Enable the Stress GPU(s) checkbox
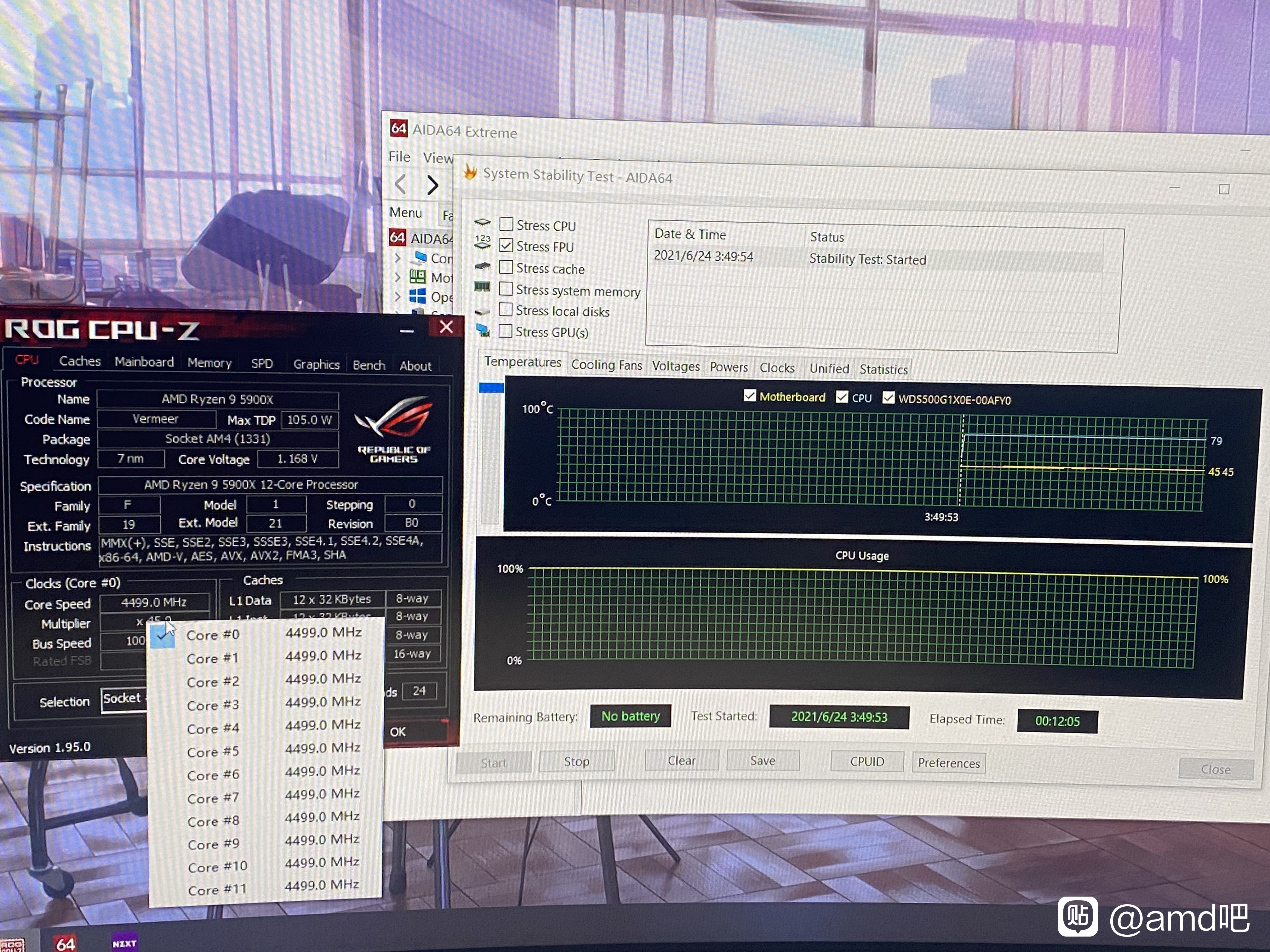1270x952 pixels. pos(505,331)
